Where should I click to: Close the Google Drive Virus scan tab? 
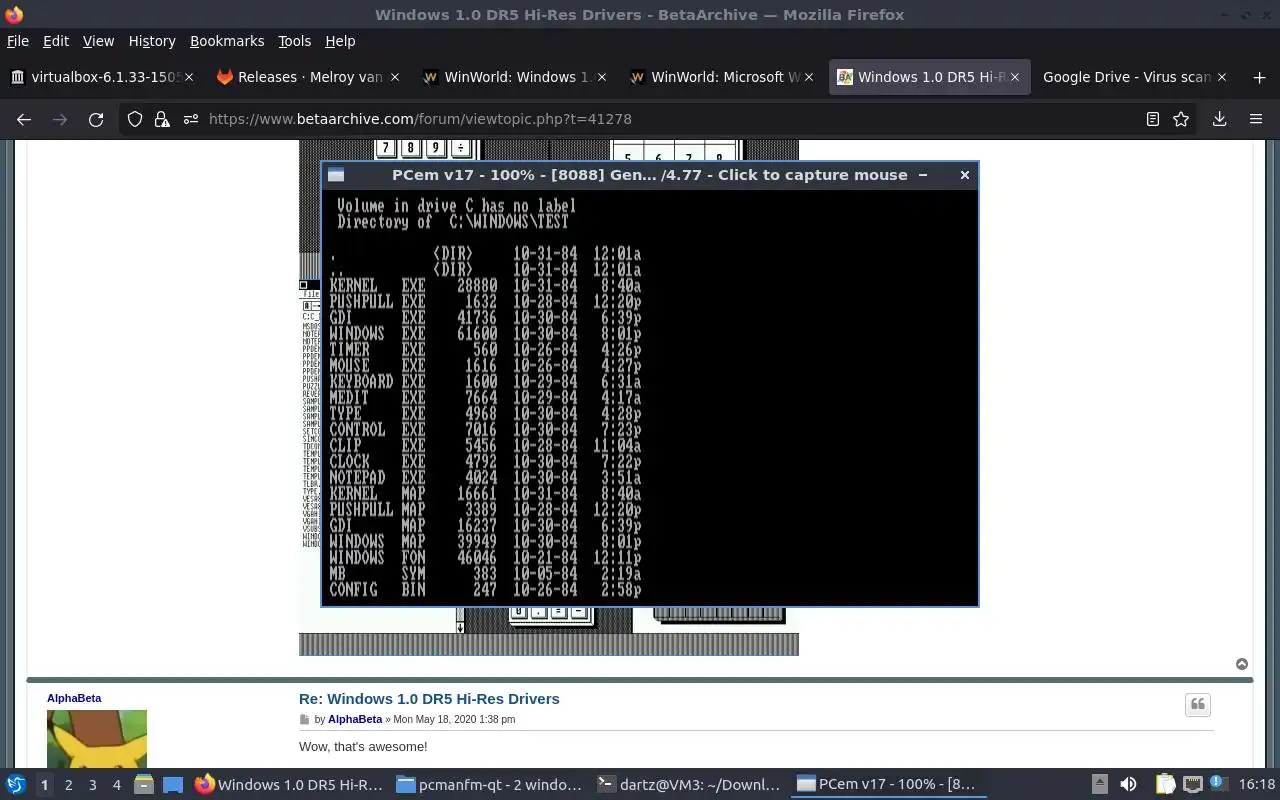[x=1221, y=77]
